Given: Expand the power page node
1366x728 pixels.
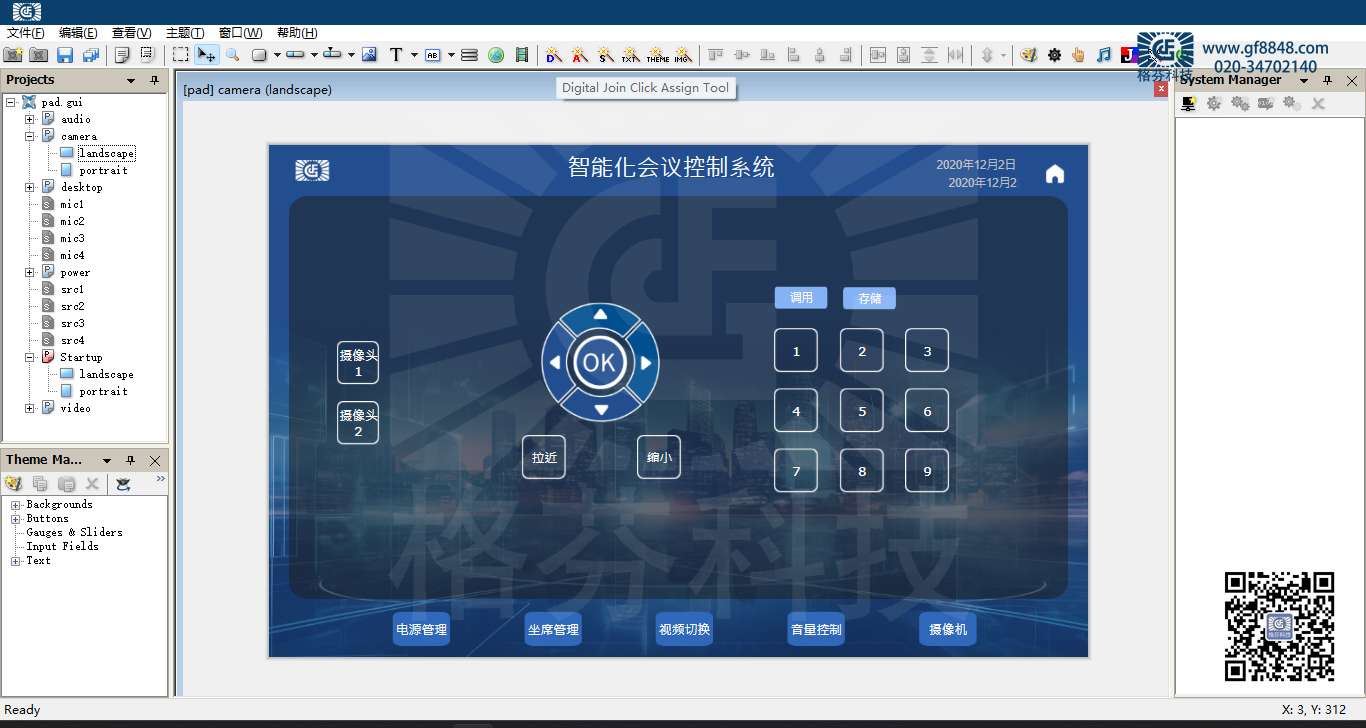Looking at the screenshot, I should 30,272.
